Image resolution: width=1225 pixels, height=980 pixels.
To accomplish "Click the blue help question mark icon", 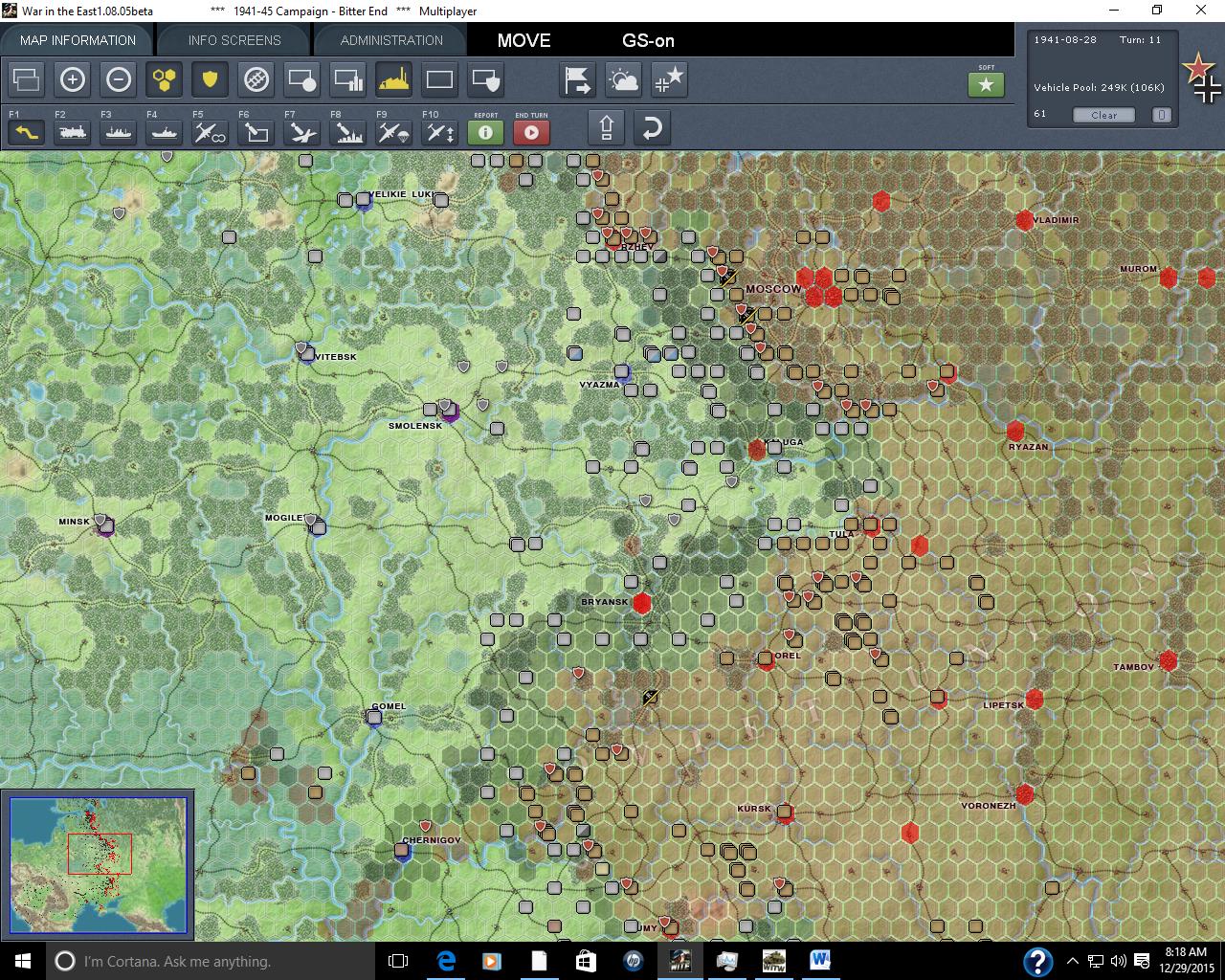I will tap(1037, 961).
